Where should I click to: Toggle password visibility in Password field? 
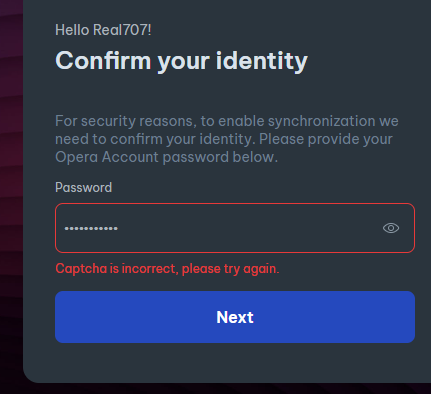click(391, 228)
